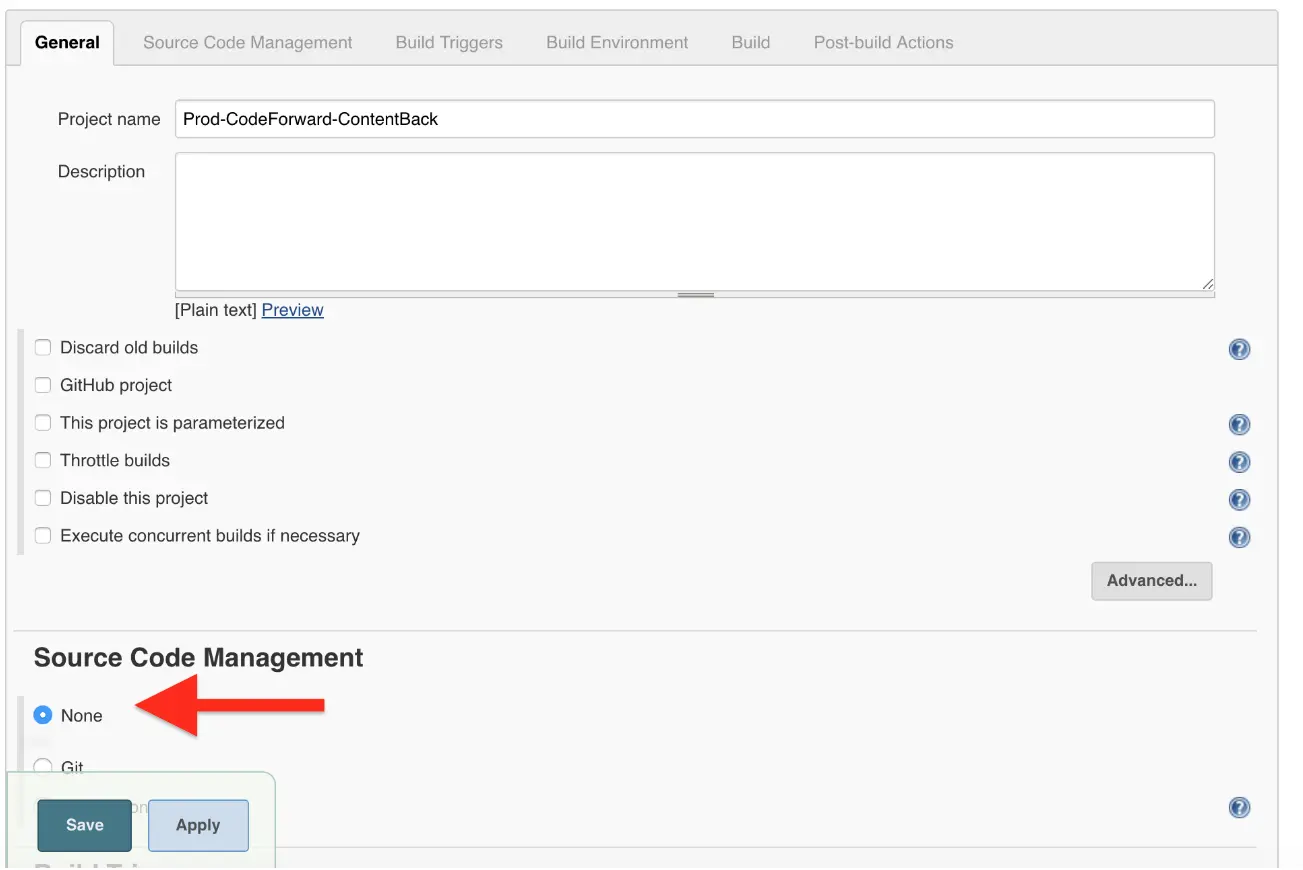Image resolution: width=1303 pixels, height=870 pixels.
Task: Tick This project is parameterized
Action: (x=43, y=423)
